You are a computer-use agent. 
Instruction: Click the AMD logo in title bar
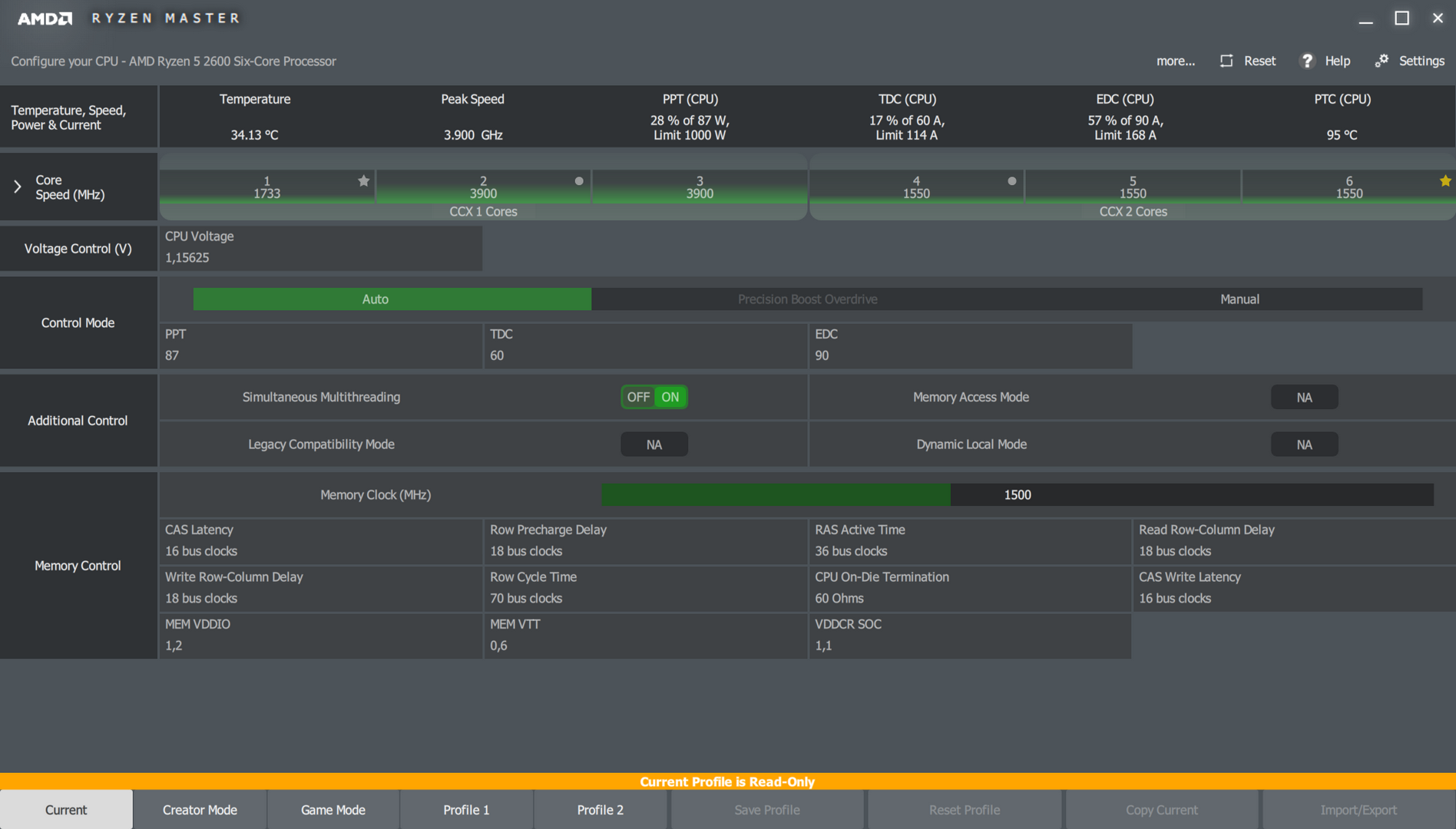click(x=45, y=18)
